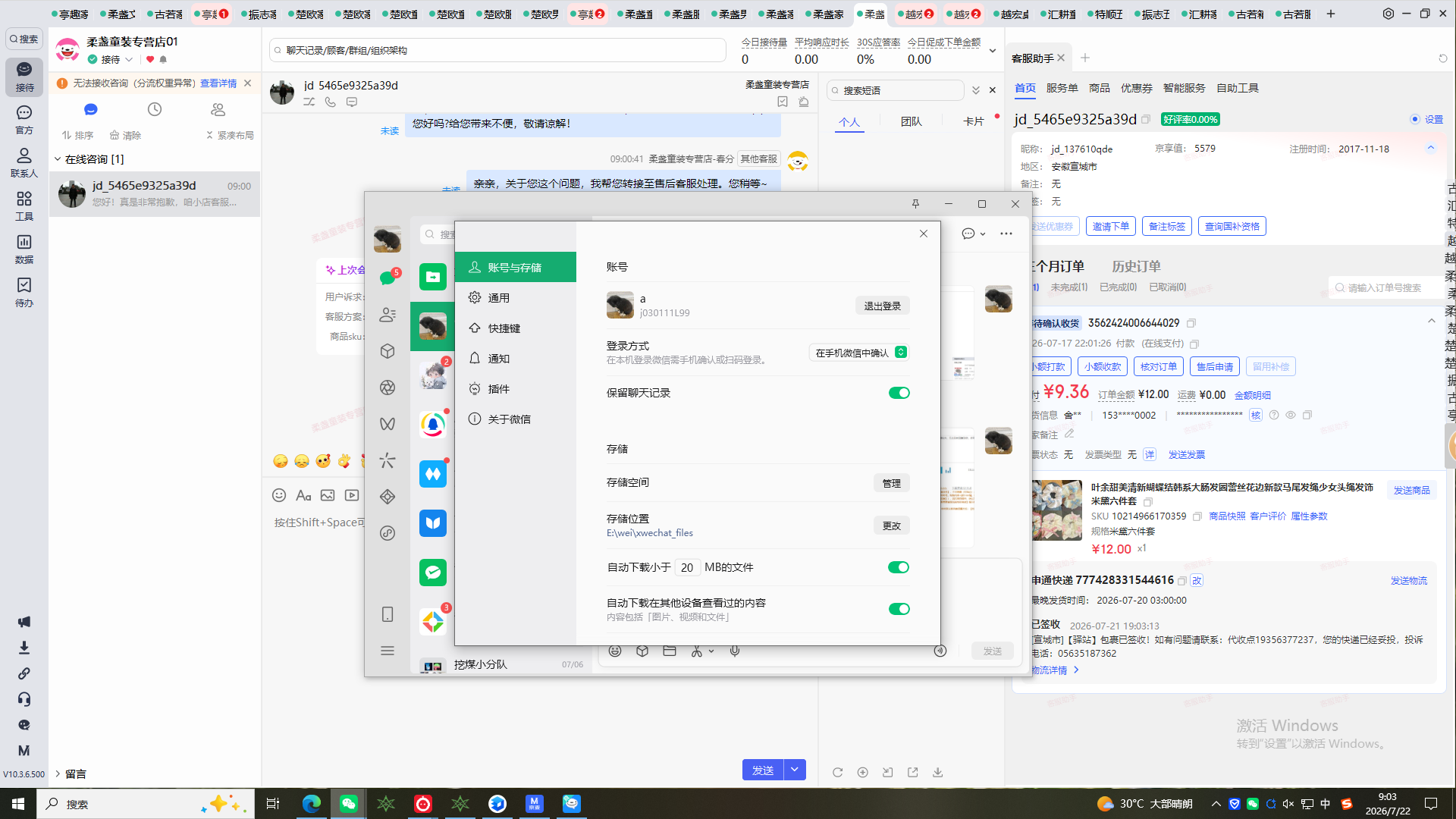Click 管理 storage space button
The height and width of the screenshot is (819, 1456).
892,483
